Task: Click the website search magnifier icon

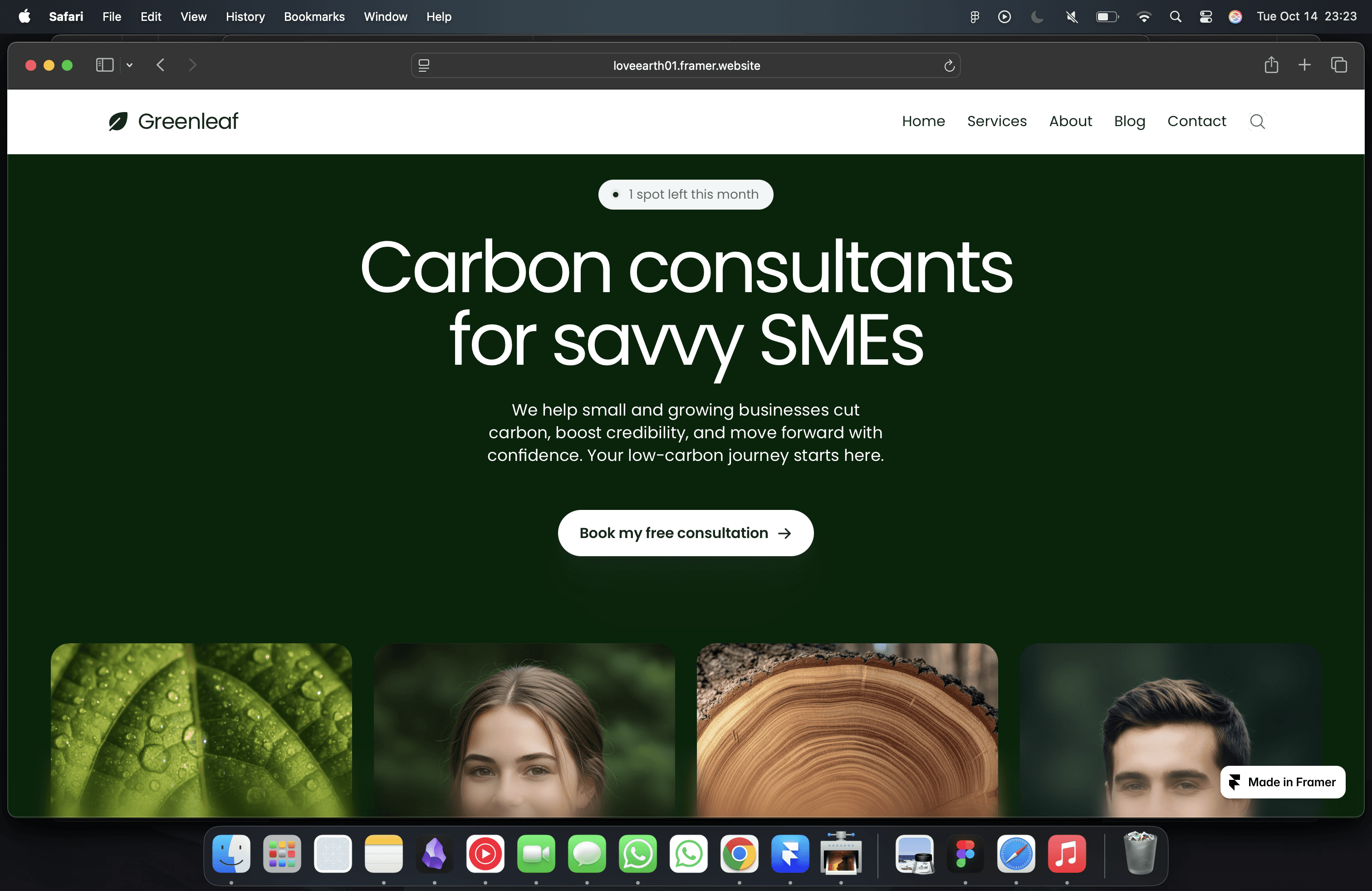Action: tap(1257, 122)
